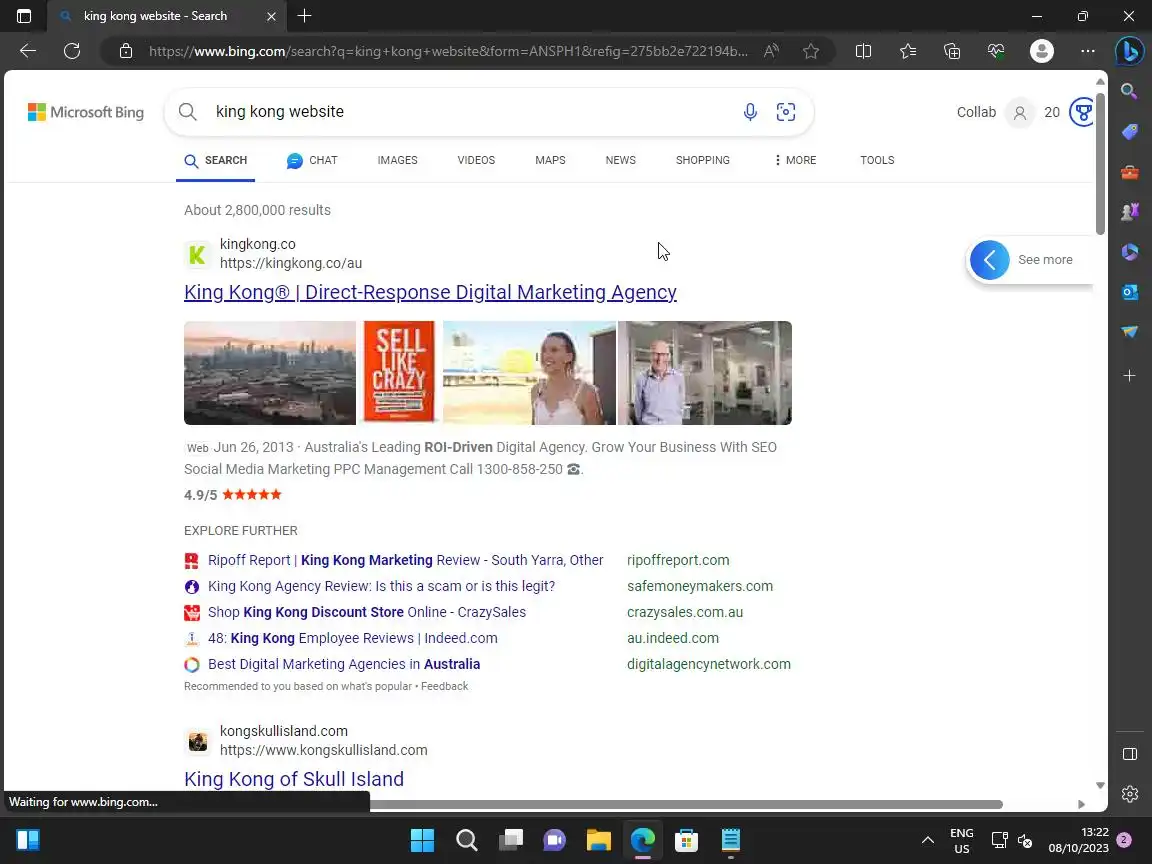The height and width of the screenshot is (864, 1152).
Task: Click the Sell Like Crazy book thumbnail
Action: 399,372
